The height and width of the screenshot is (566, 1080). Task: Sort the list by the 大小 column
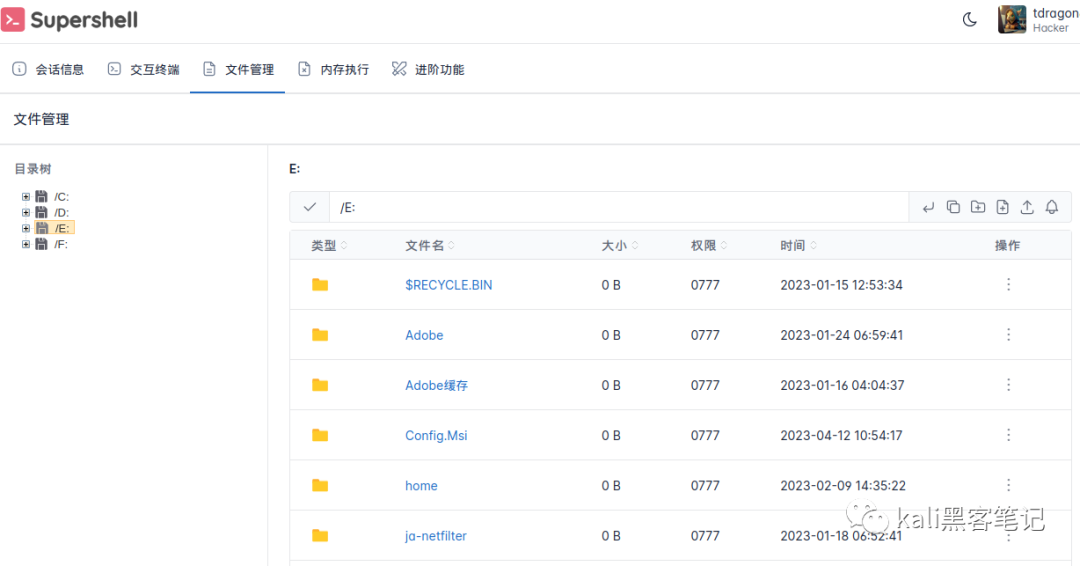coord(620,245)
